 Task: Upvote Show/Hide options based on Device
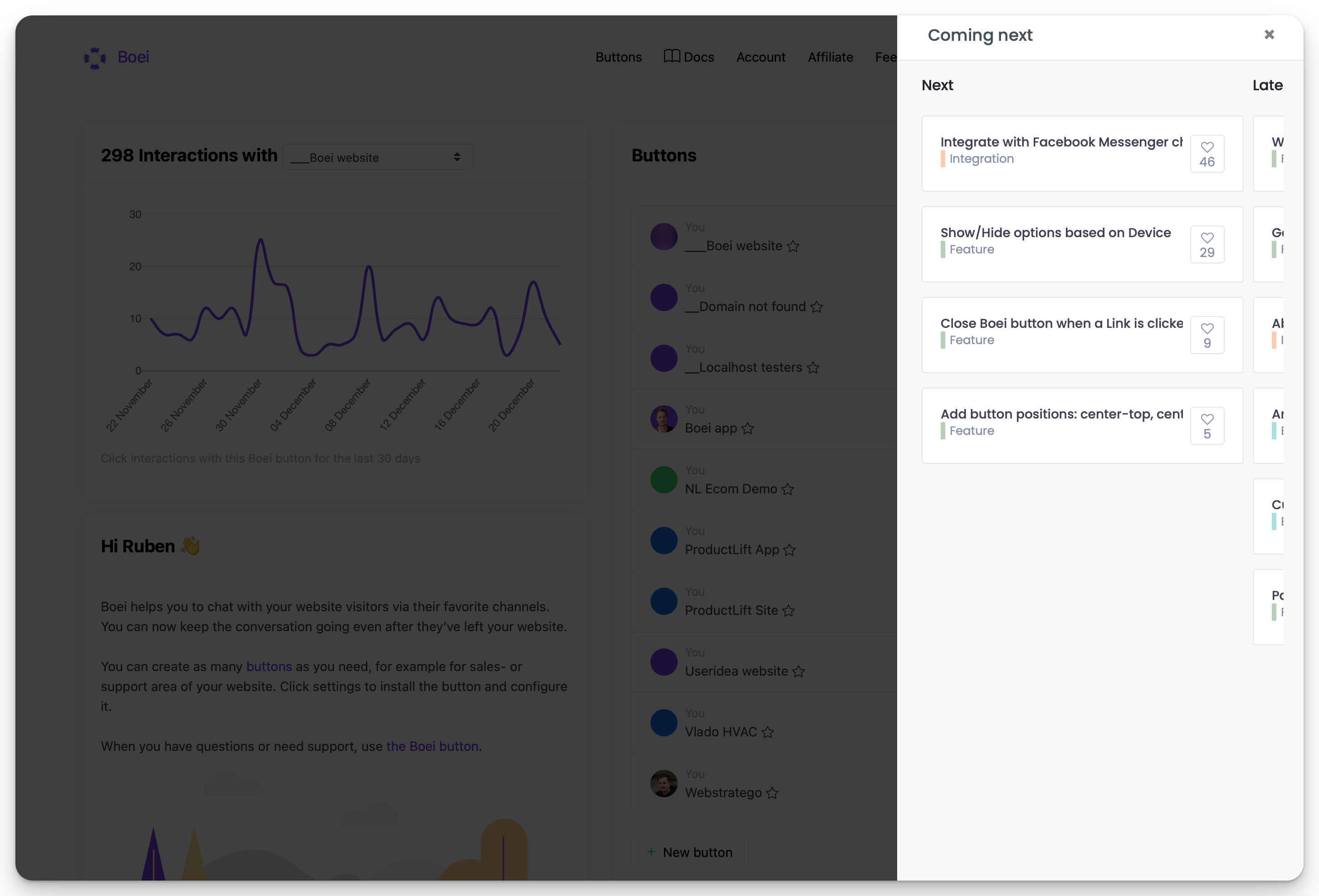[1207, 244]
